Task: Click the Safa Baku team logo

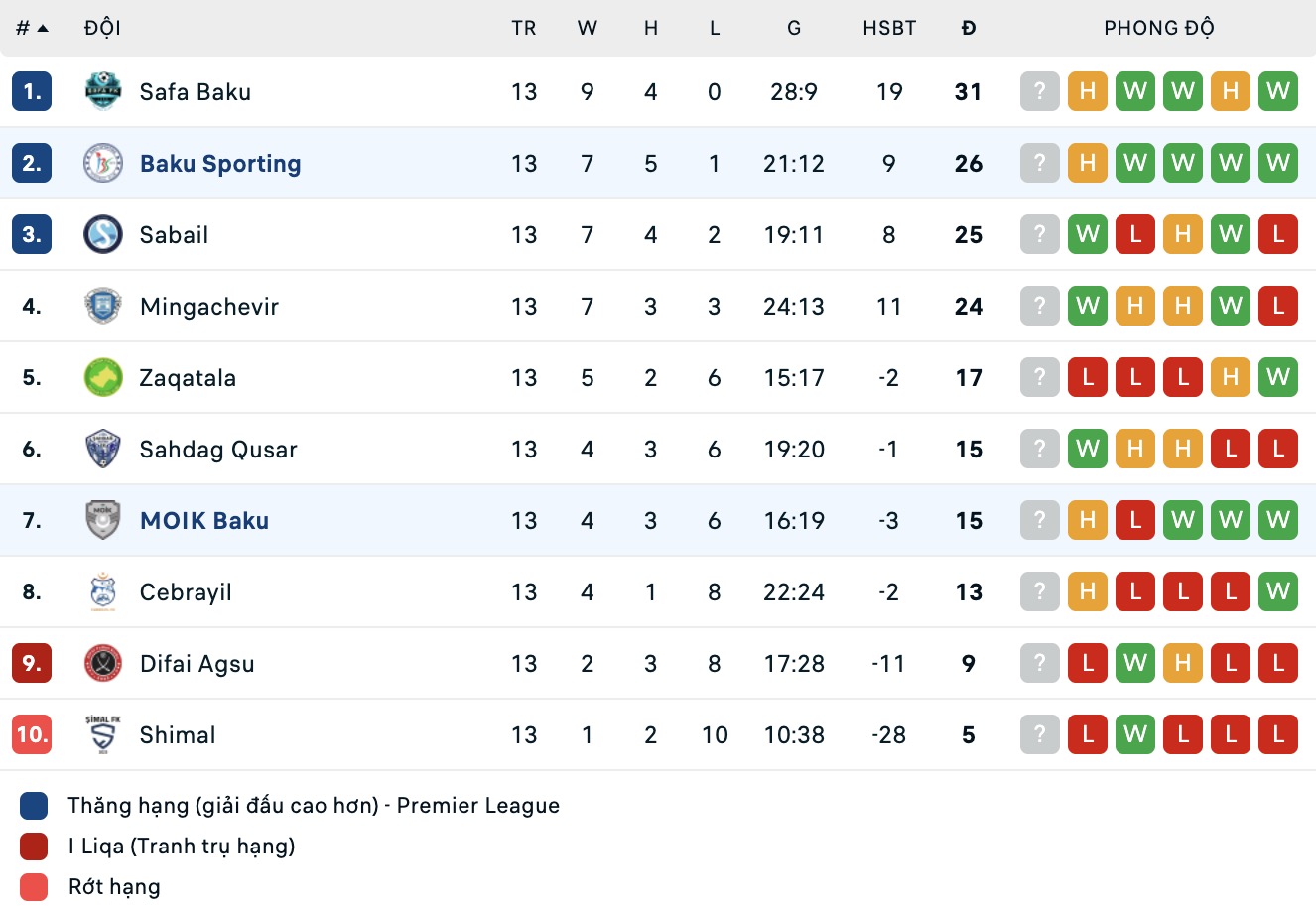Action: (x=103, y=92)
